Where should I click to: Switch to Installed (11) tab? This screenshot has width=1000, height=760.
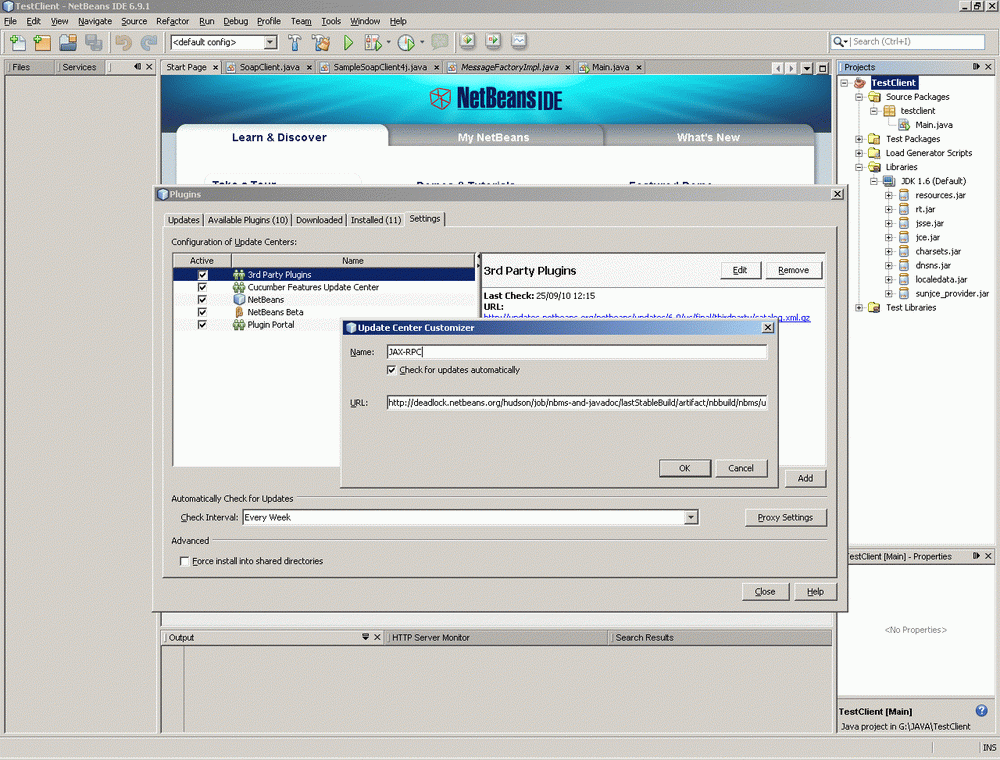point(376,220)
